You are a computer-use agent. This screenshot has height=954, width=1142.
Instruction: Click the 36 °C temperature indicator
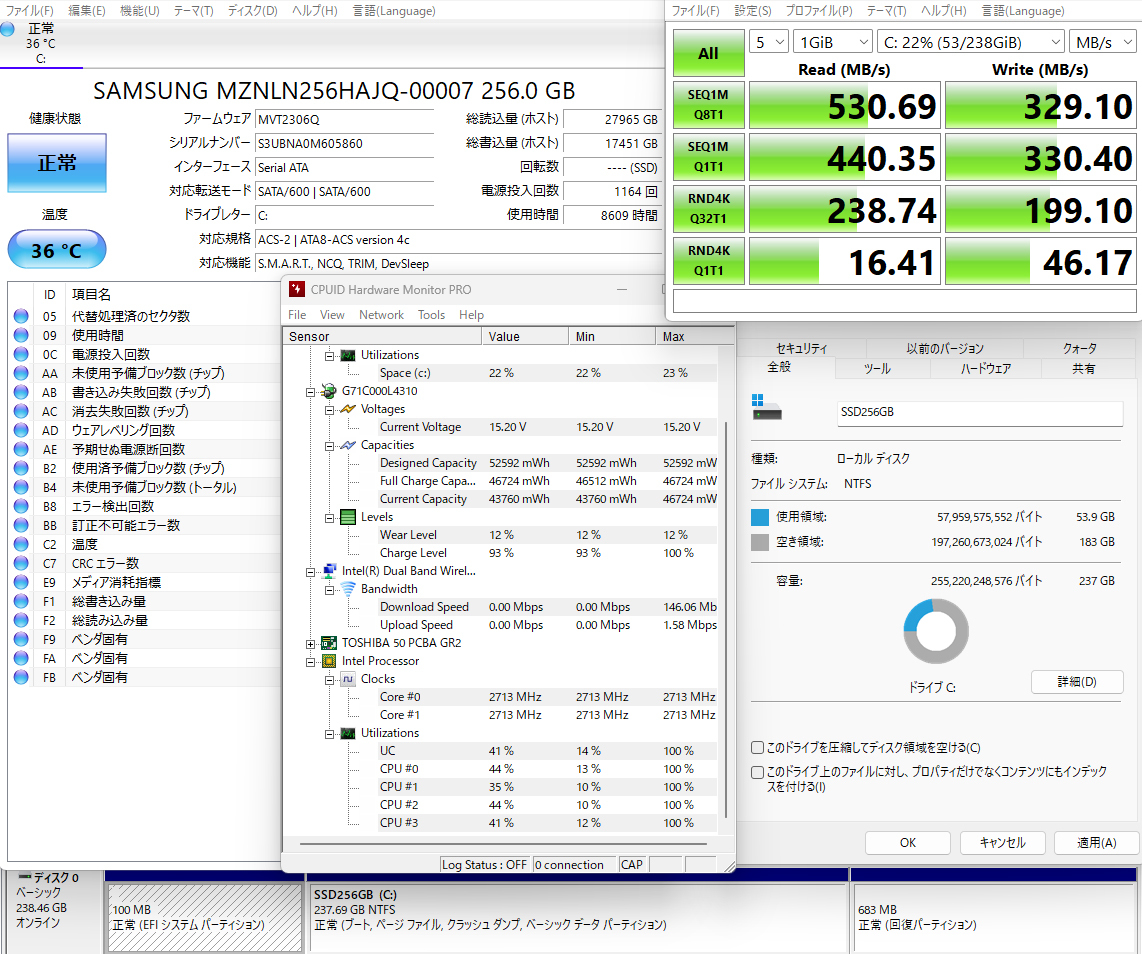(57, 250)
